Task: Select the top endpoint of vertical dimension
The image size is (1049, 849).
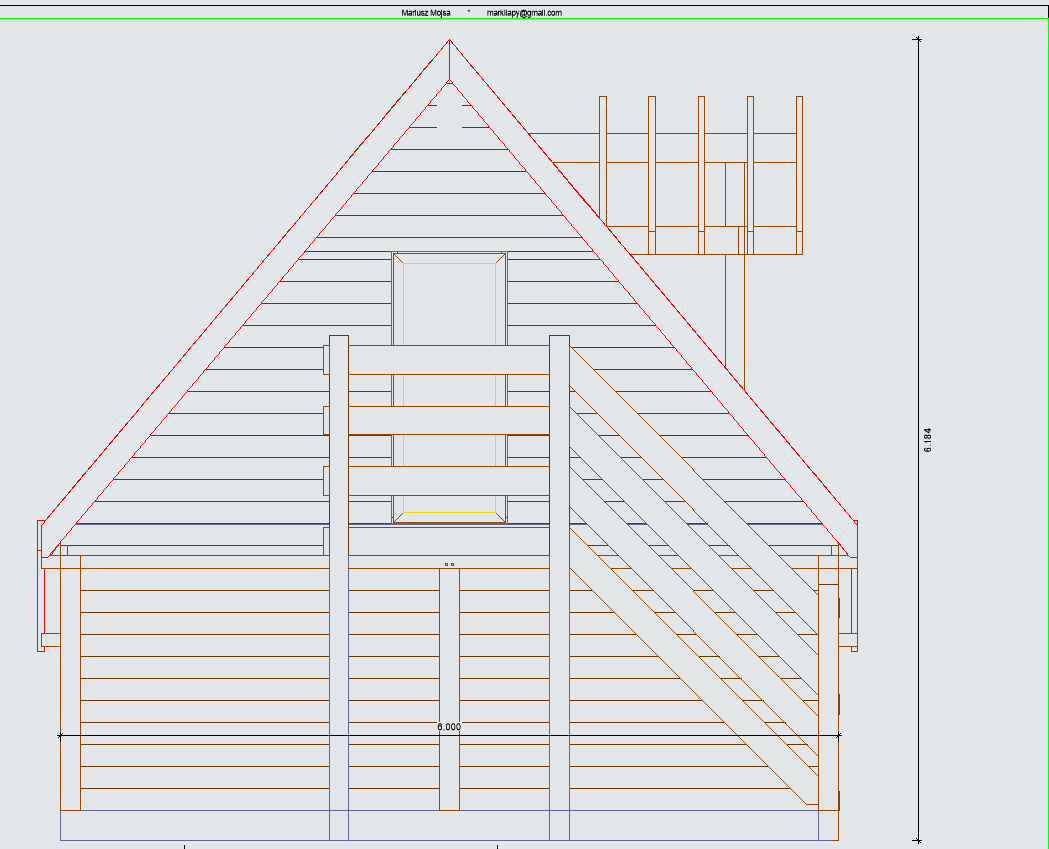Action: pos(918,40)
